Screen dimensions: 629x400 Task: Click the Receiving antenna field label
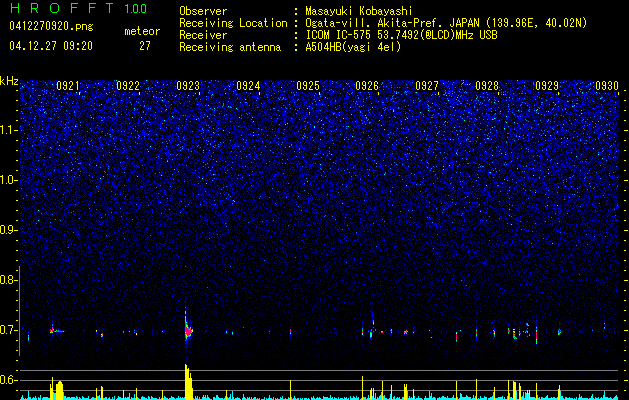click(230, 47)
